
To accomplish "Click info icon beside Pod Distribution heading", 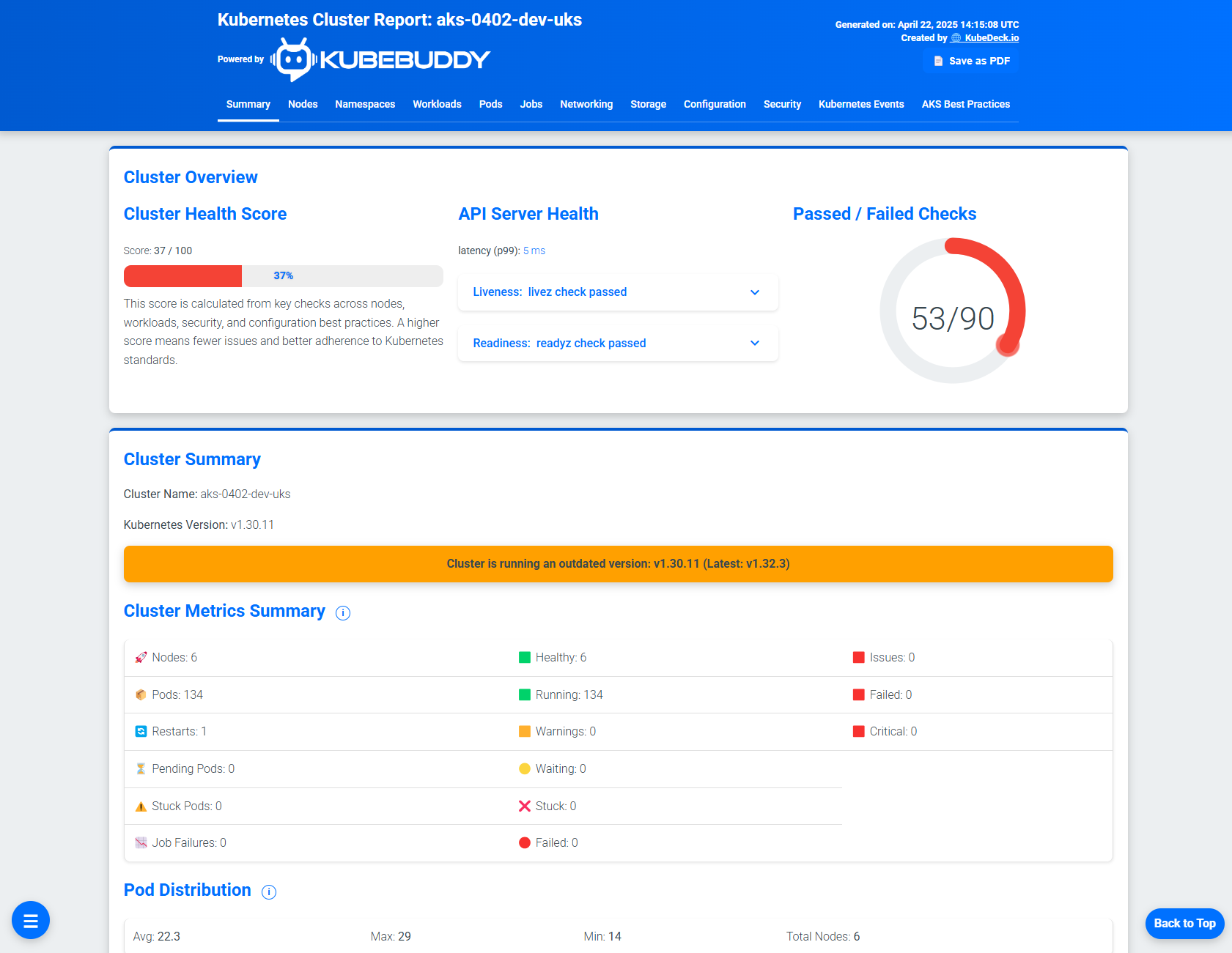I will click(x=268, y=892).
